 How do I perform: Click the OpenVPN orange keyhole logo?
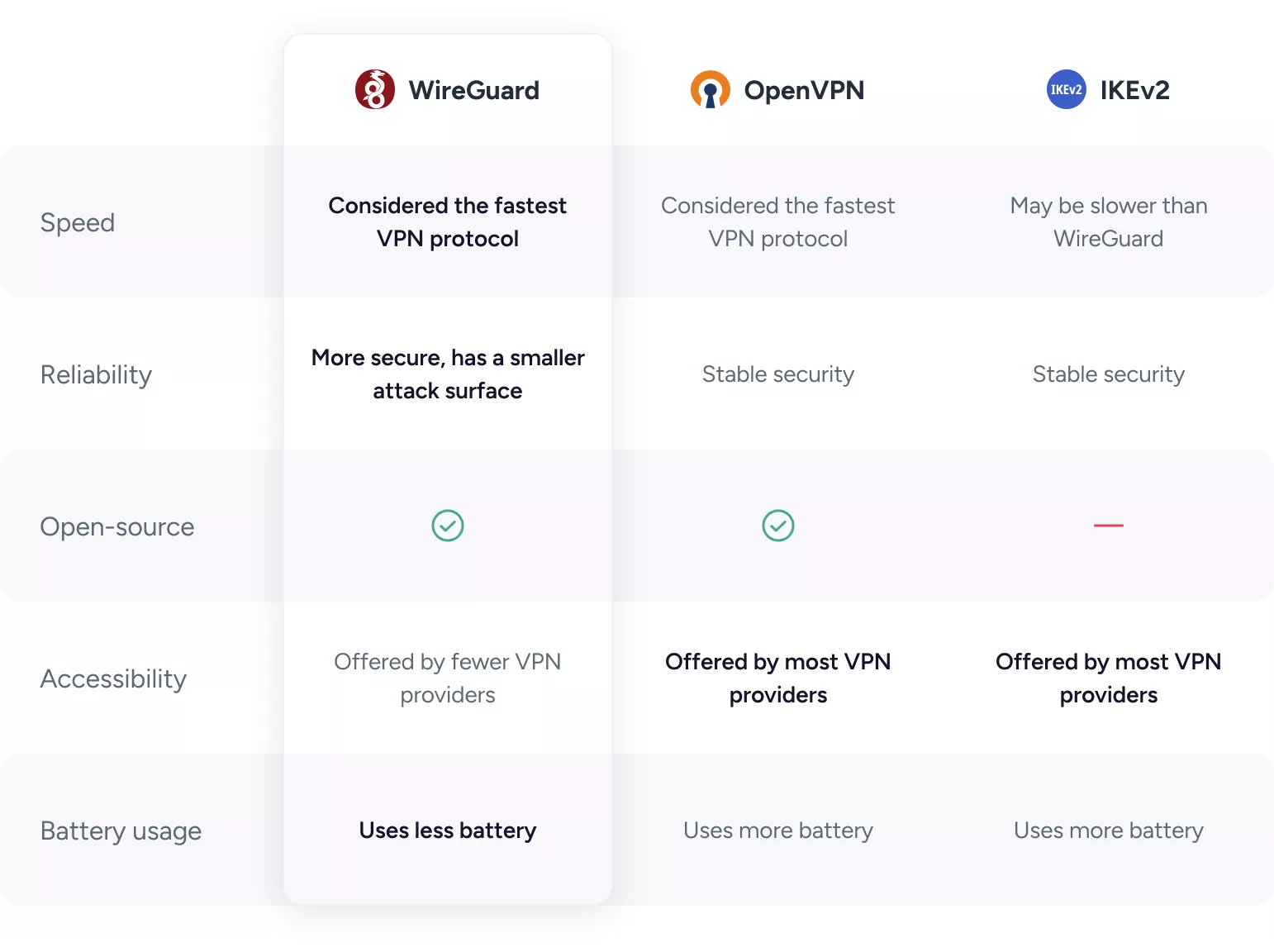pos(710,90)
